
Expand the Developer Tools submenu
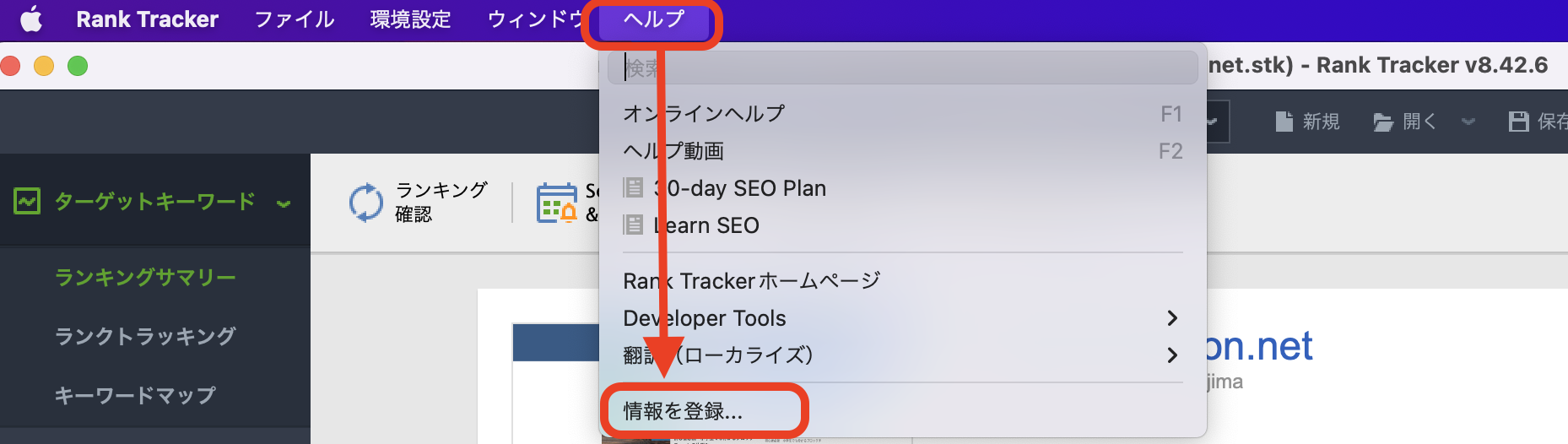pos(902,318)
